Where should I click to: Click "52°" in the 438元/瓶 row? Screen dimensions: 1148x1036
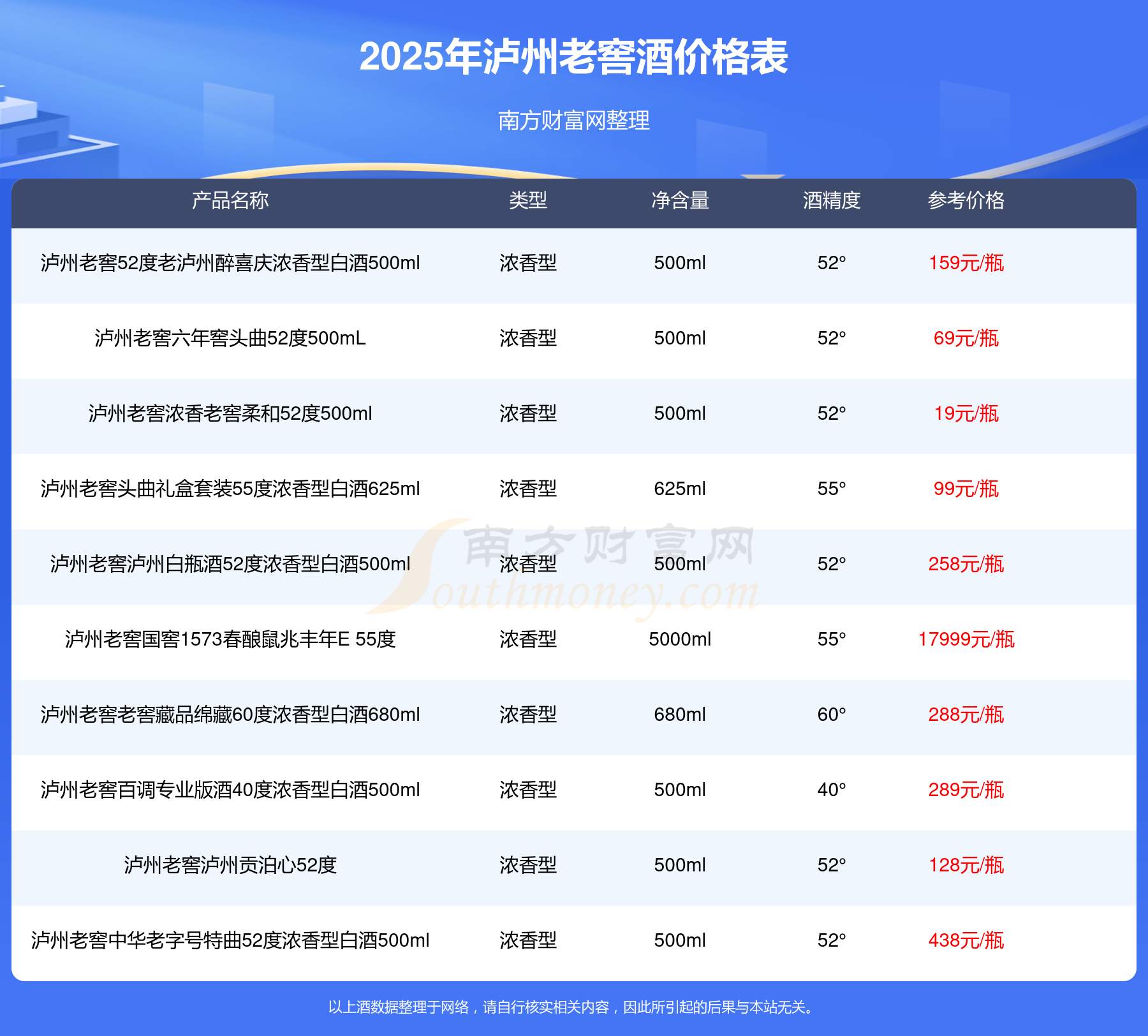[x=832, y=940]
